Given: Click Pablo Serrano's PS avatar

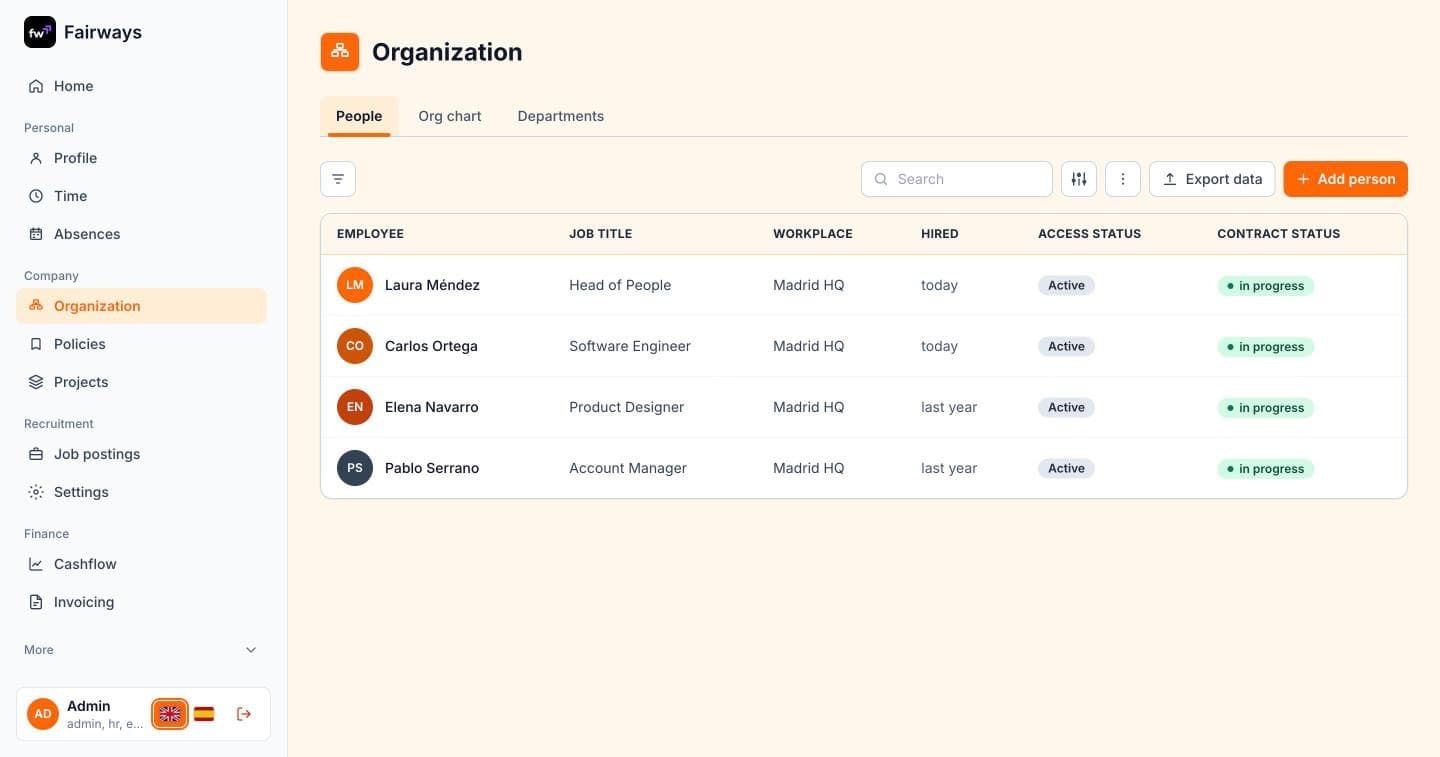Looking at the screenshot, I should pyautogui.click(x=355, y=468).
